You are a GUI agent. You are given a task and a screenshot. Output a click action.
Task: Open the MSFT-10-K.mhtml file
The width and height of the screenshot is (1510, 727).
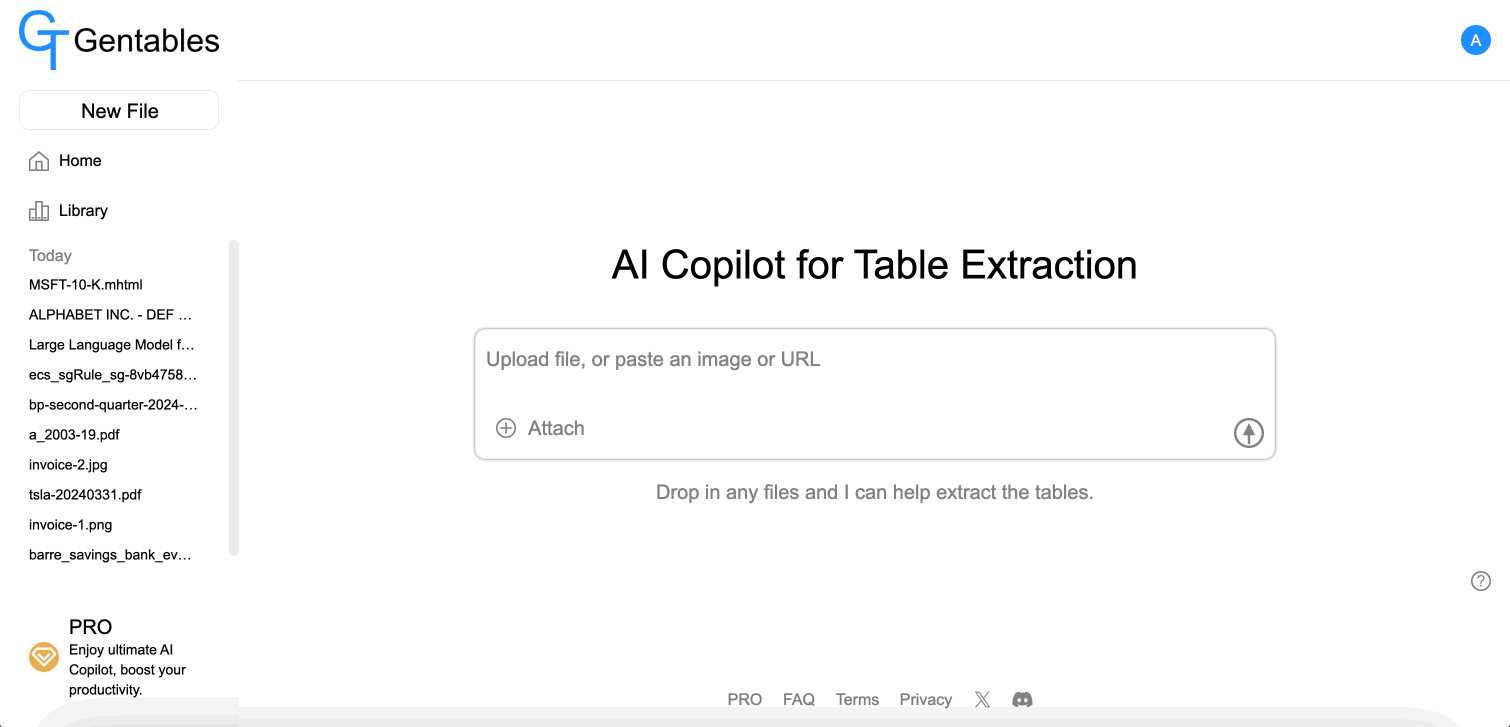click(x=86, y=285)
